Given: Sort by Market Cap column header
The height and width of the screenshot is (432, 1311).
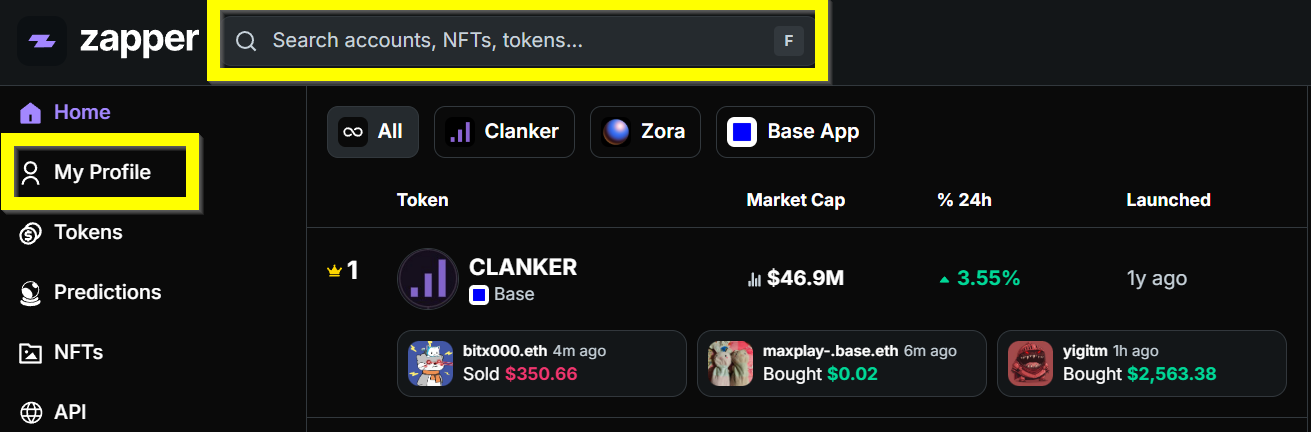Looking at the screenshot, I should [795, 200].
